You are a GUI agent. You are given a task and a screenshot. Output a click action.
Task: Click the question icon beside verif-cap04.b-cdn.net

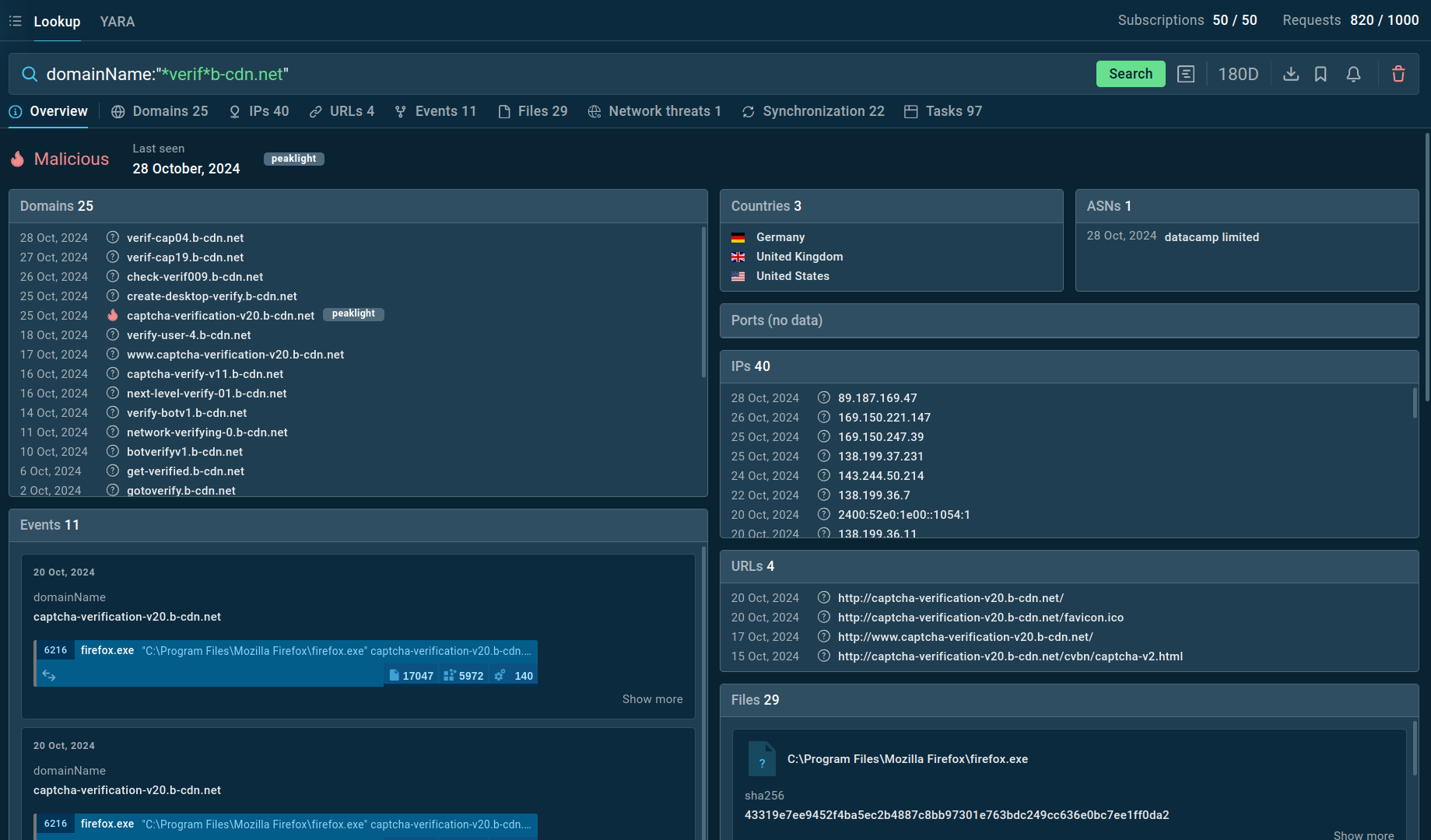click(112, 237)
